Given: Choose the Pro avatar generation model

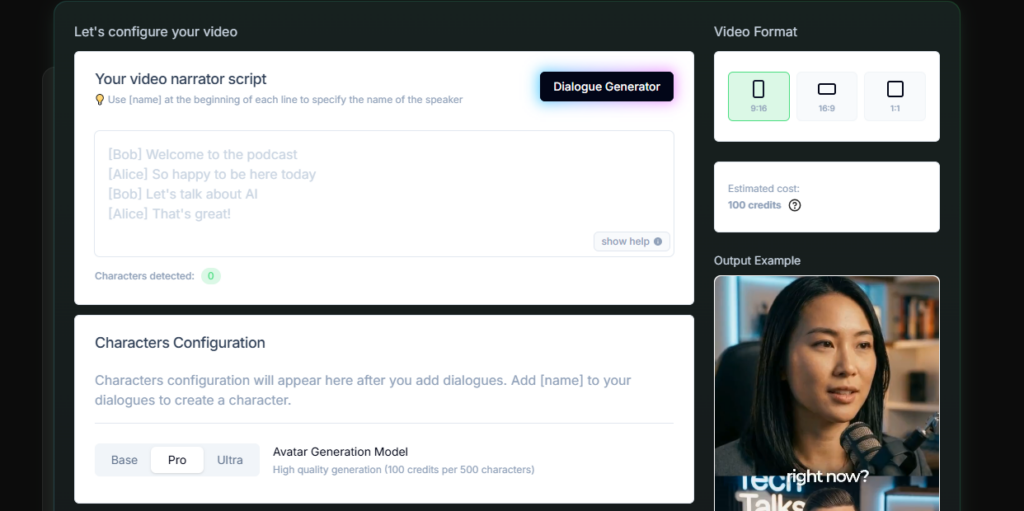Looking at the screenshot, I should [177, 460].
